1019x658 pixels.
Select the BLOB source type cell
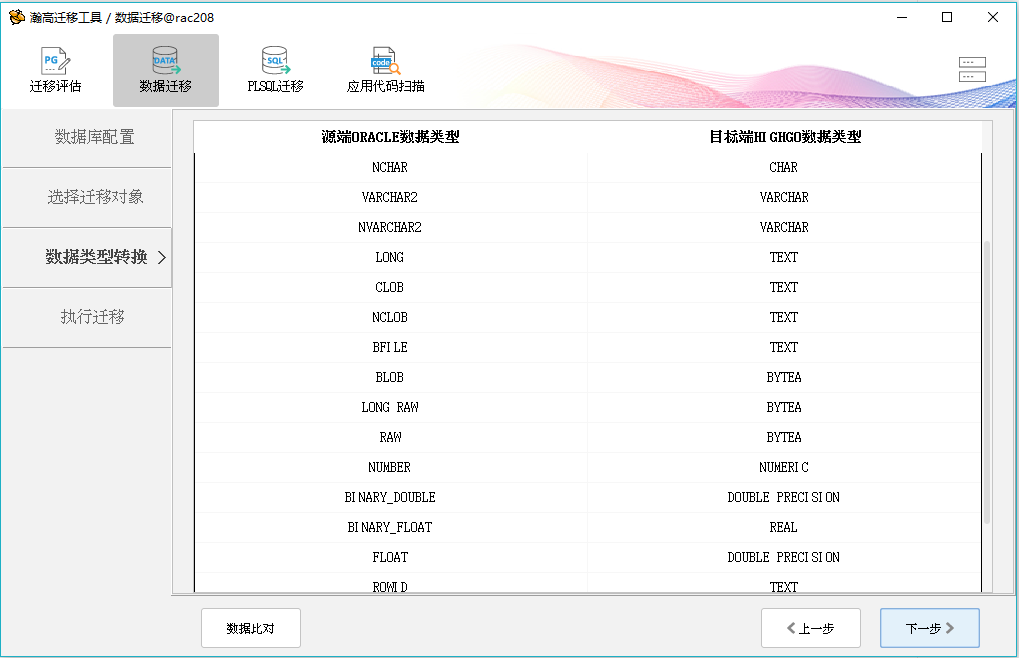[x=391, y=377]
